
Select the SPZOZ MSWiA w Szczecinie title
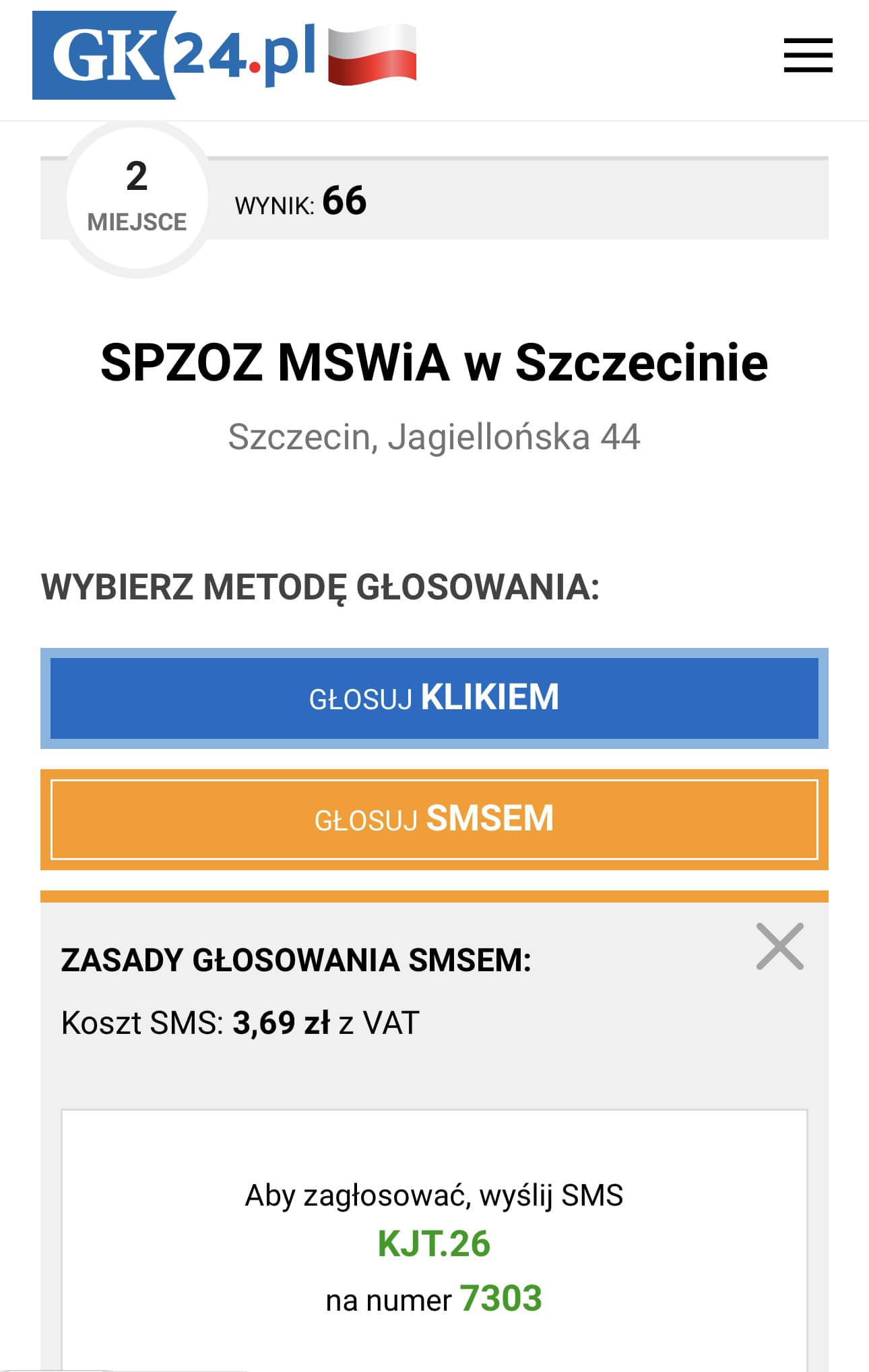coord(434,362)
